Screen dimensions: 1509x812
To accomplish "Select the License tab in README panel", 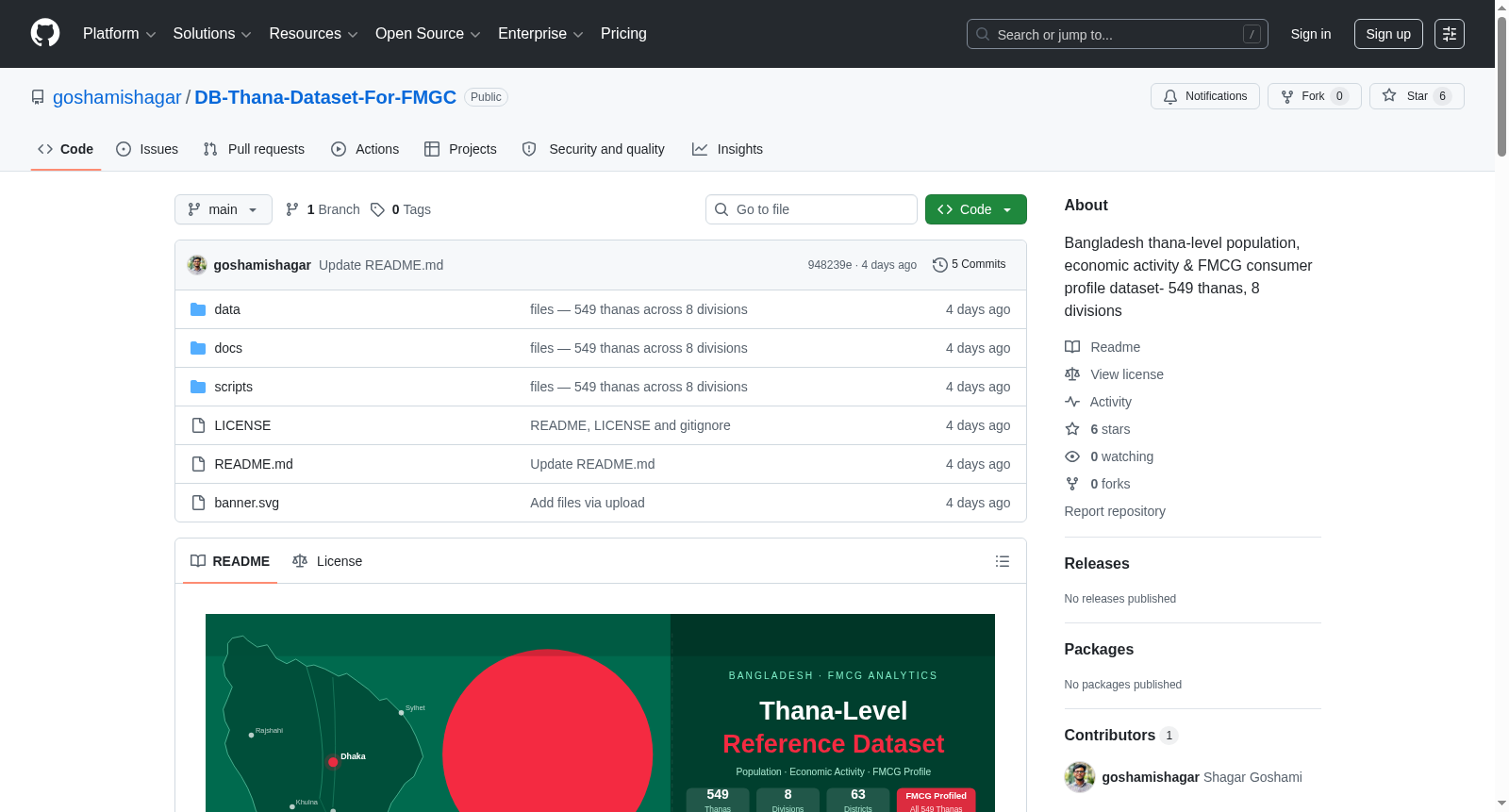I will [327, 561].
